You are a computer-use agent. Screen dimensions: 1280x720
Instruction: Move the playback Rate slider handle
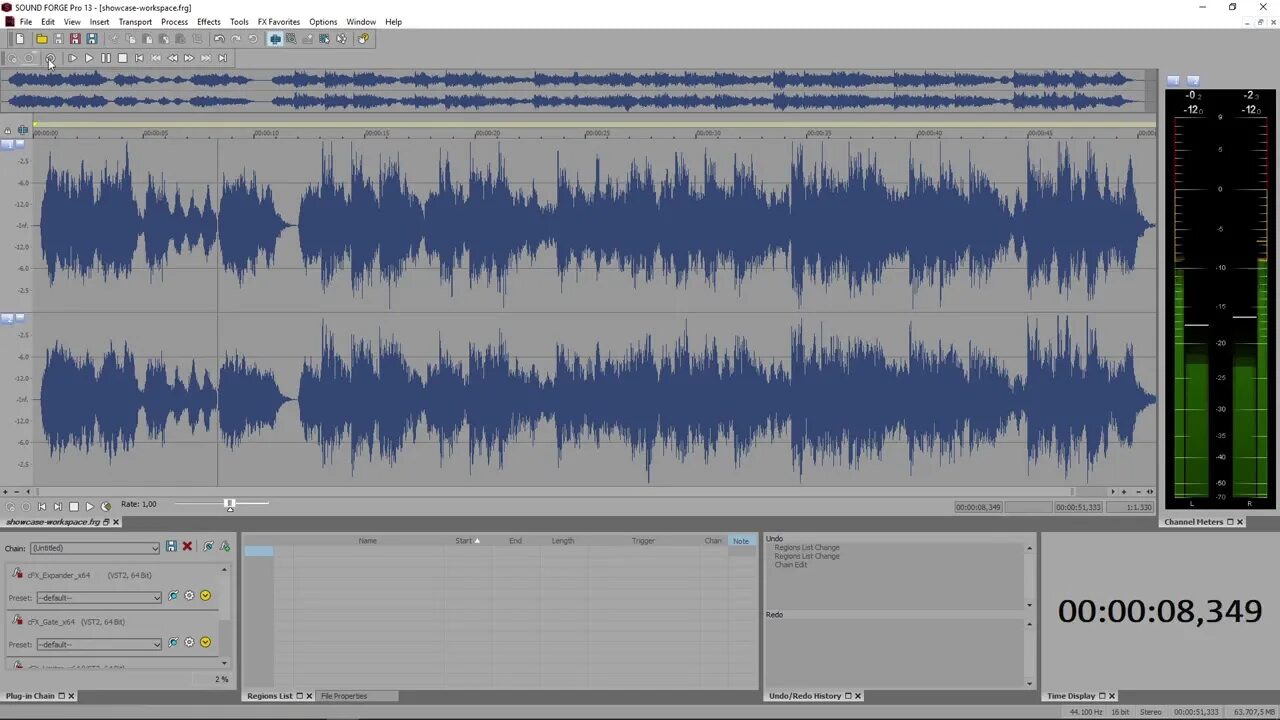(229, 505)
